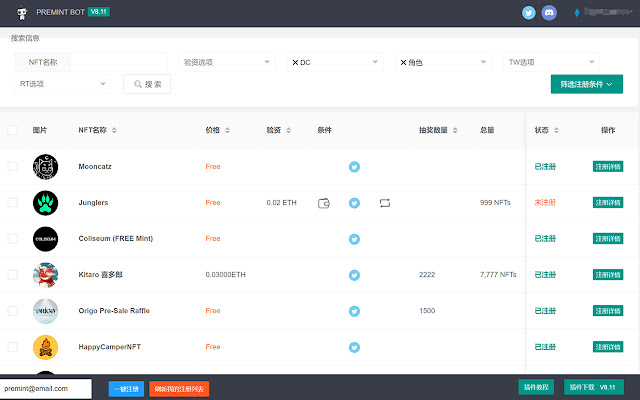Open the TW选项 dropdown
This screenshot has height=400, width=640.
(551, 62)
